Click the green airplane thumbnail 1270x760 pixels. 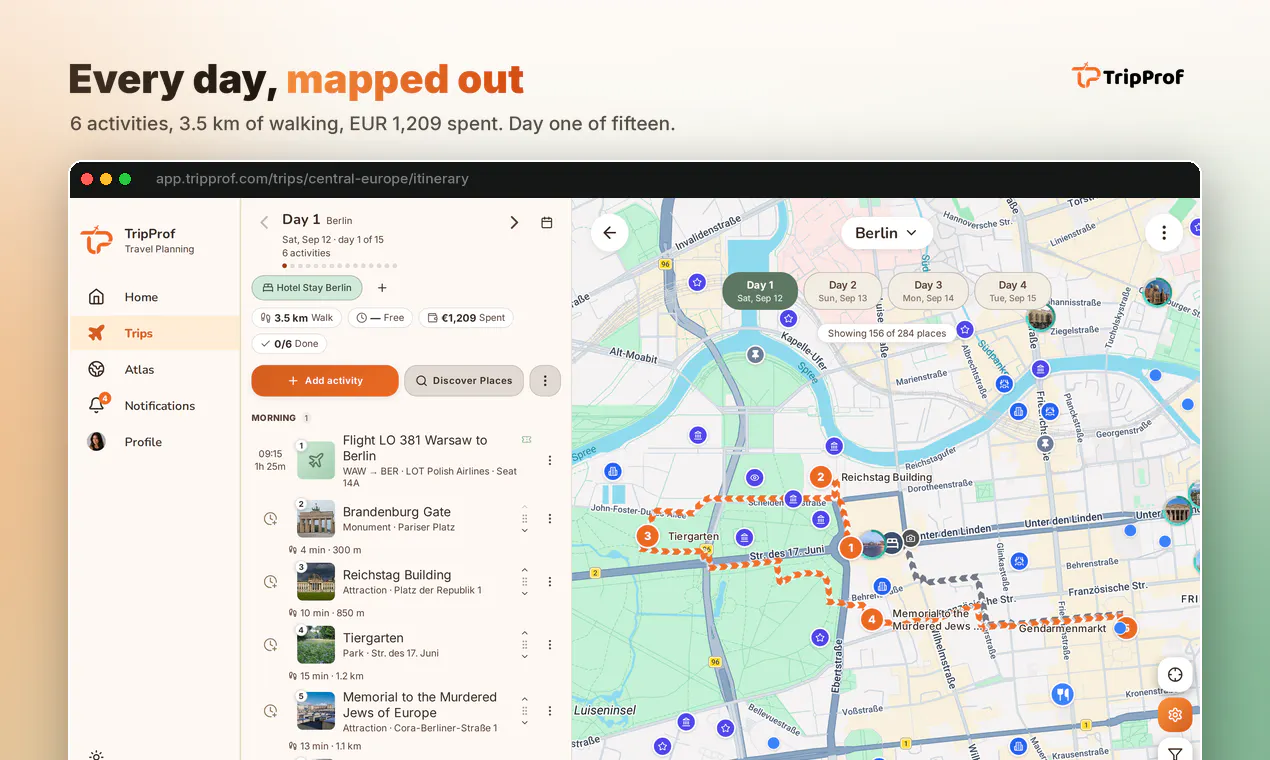pos(316,460)
